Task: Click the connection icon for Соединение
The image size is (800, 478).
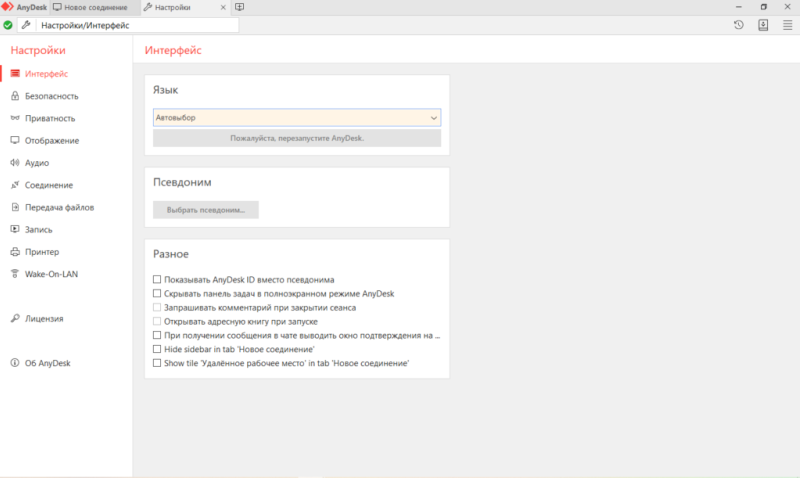Action: tap(15, 185)
